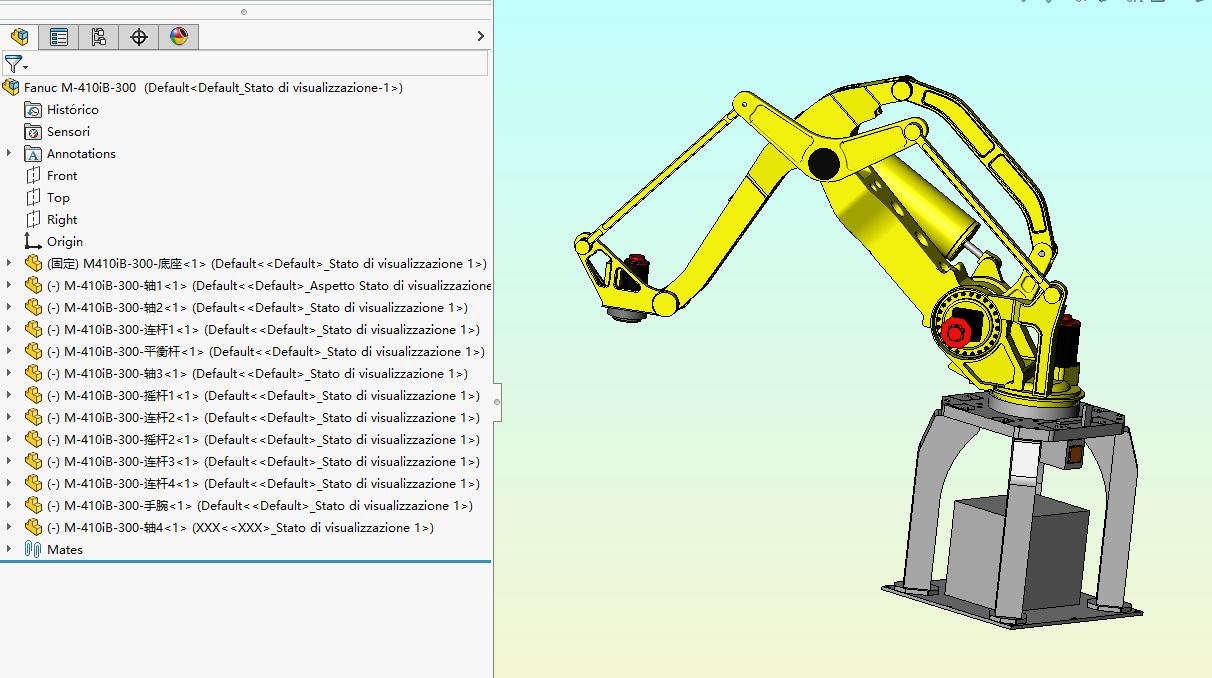This screenshot has height=678, width=1212.
Task: Expand the M410iB-300-底座<1> component
Action: click(9, 263)
